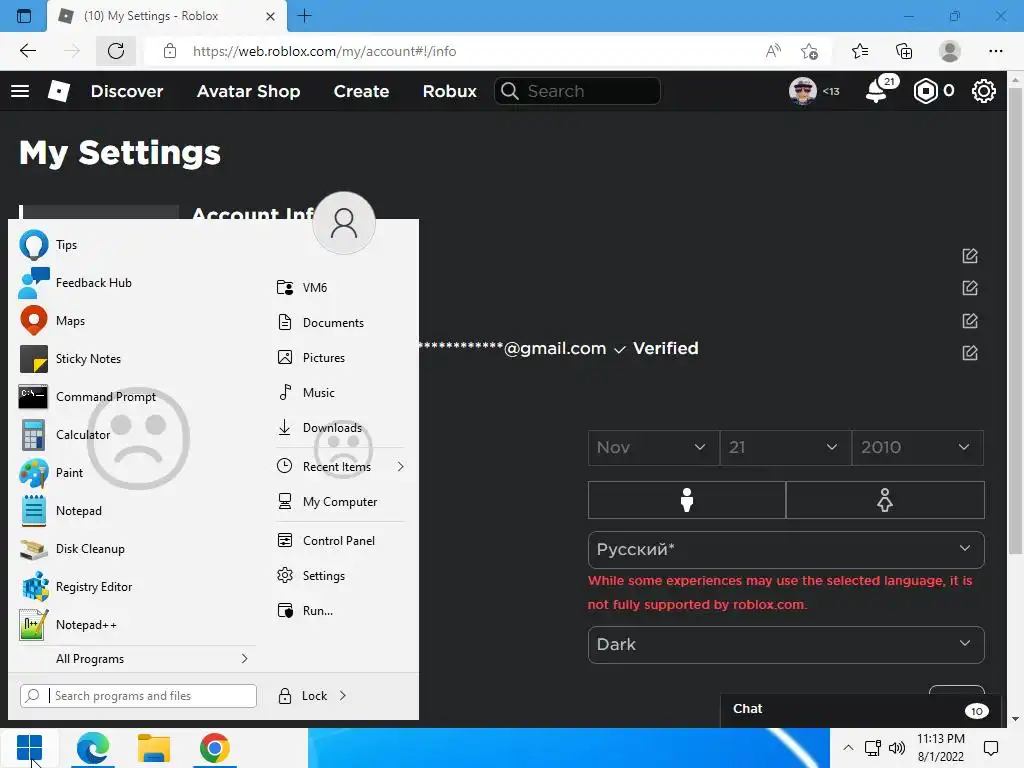The height and width of the screenshot is (768, 1024).
Task: Open the Robux link in Roblox header
Action: [449, 91]
